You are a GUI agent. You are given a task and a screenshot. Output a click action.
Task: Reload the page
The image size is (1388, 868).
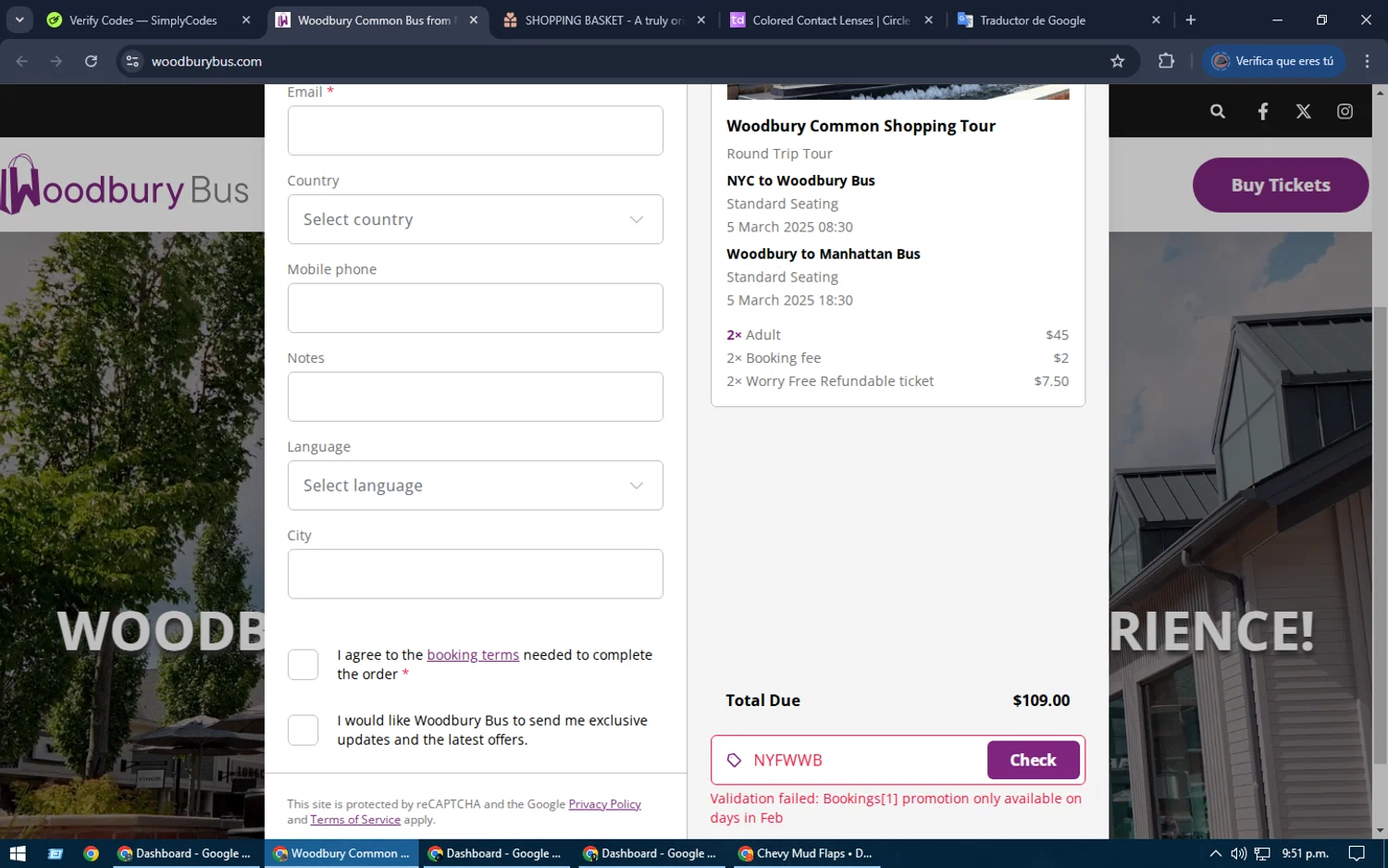[x=91, y=61]
